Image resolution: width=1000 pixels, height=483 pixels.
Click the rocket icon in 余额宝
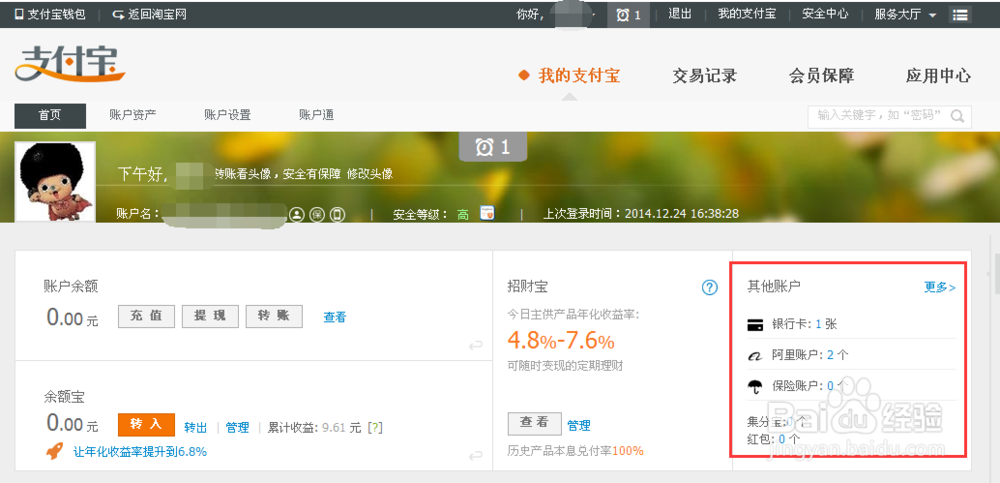[55, 451]
